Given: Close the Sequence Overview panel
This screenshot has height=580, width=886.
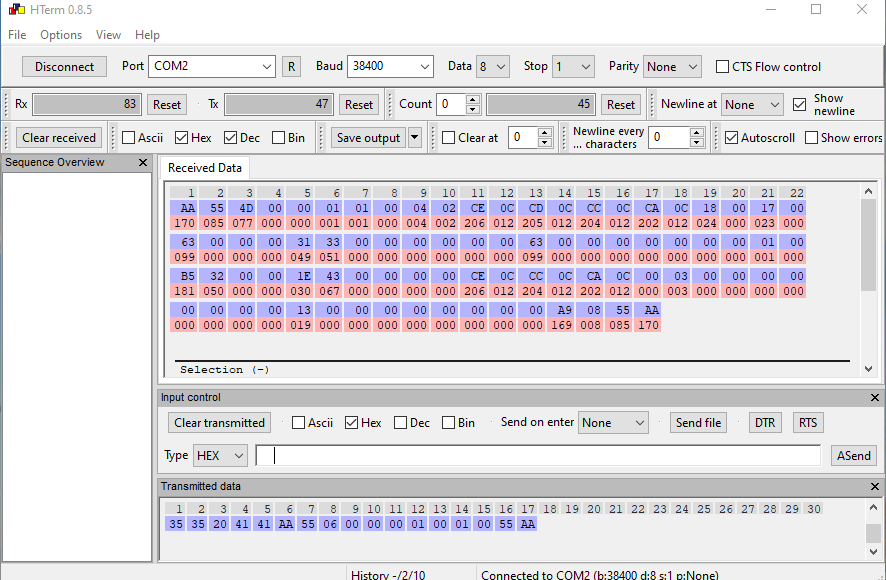Looking at the screenshot, I should [x=143, y=163].
